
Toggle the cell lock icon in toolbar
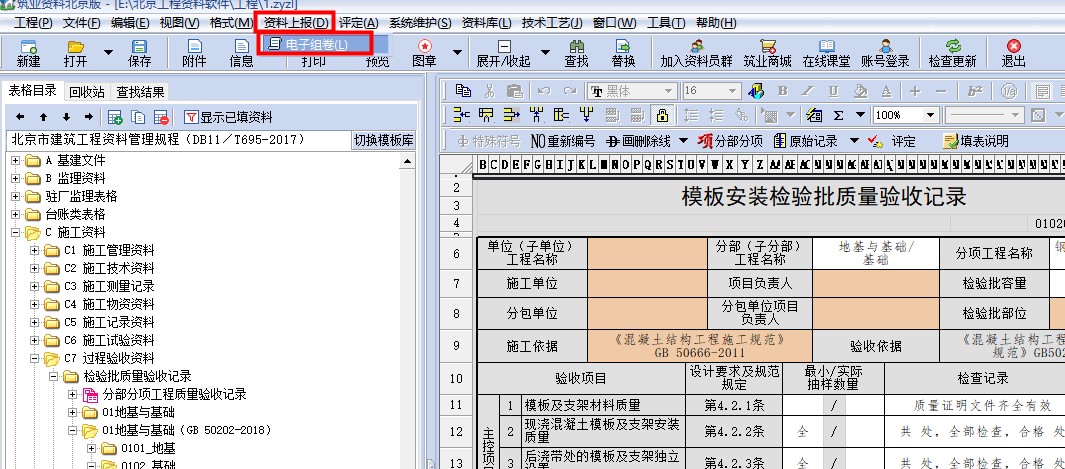661,114
